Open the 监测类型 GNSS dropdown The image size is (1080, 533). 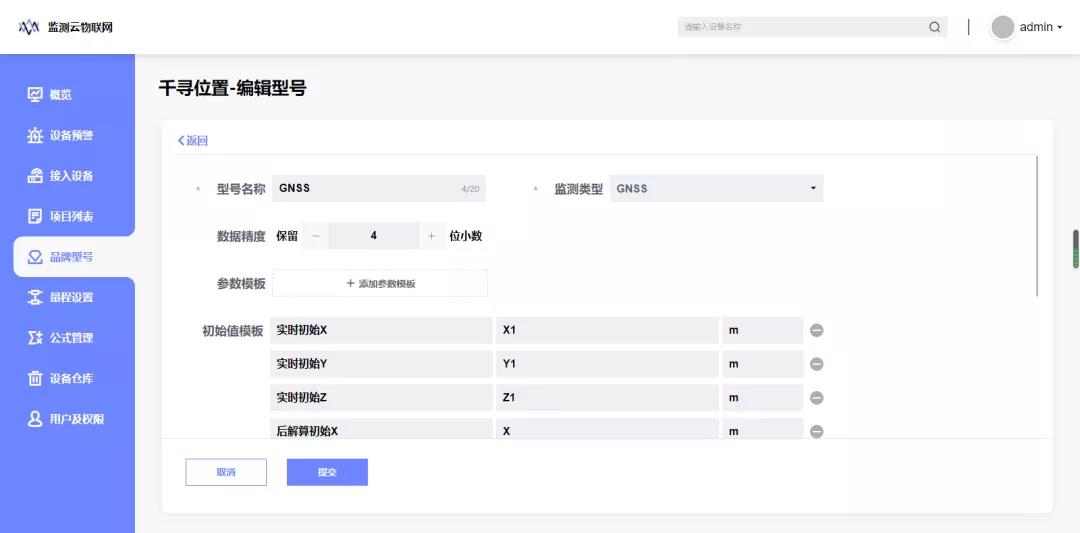[716, 189]
